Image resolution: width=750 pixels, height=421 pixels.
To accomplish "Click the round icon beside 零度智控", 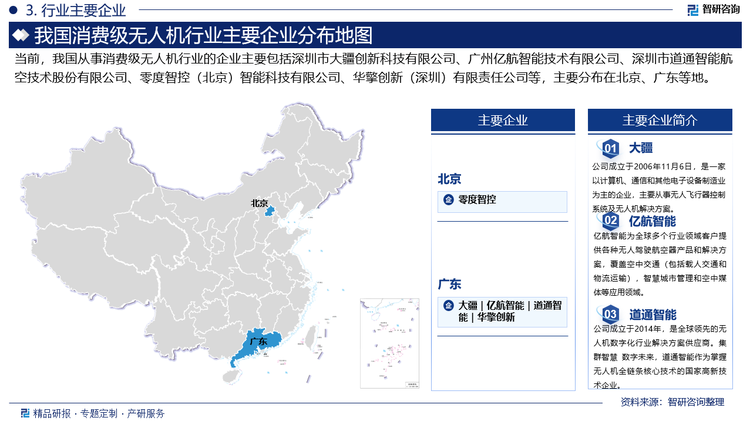I will click(448, 199).
